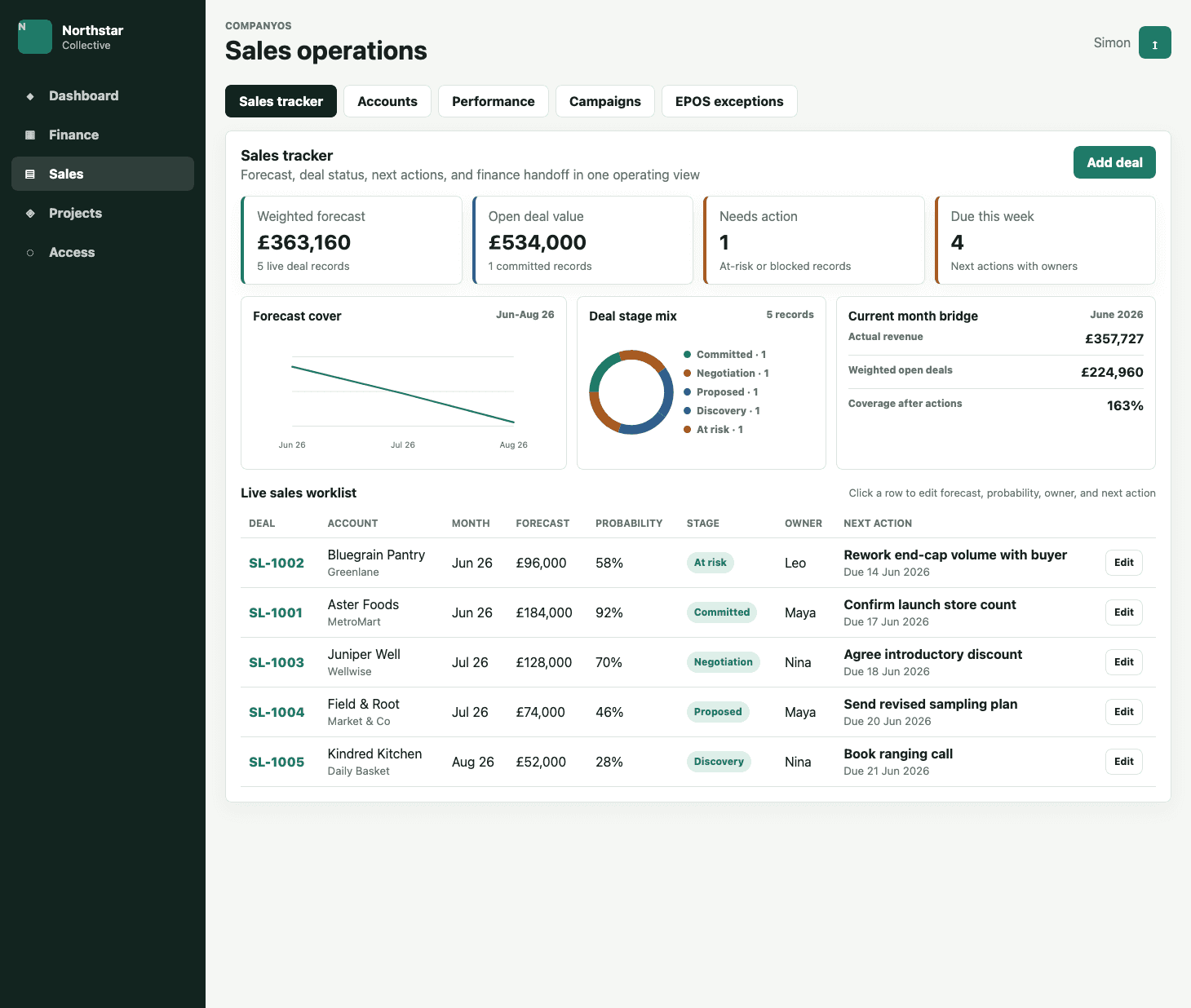Click the FORECAST column header
The width and height of the screenshot is (1191, 1008).
tap(542, 524)
